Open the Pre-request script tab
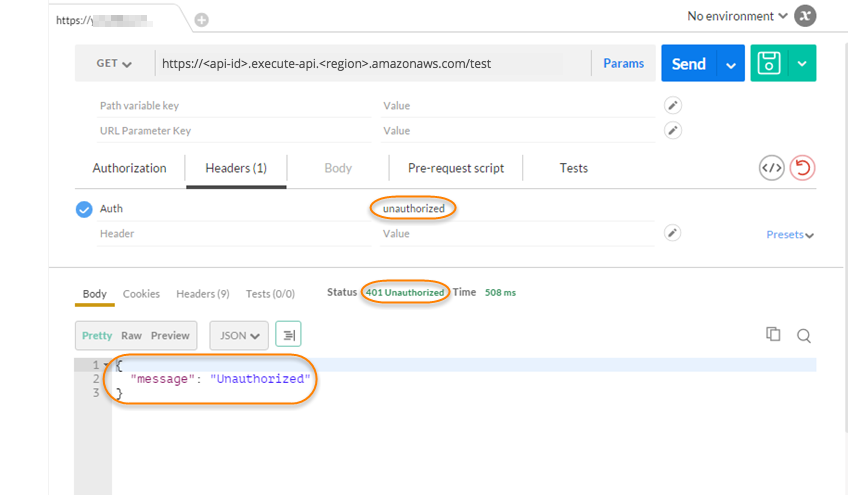The height and width of the screenshot is (495, 848). [x=455, y=168]
